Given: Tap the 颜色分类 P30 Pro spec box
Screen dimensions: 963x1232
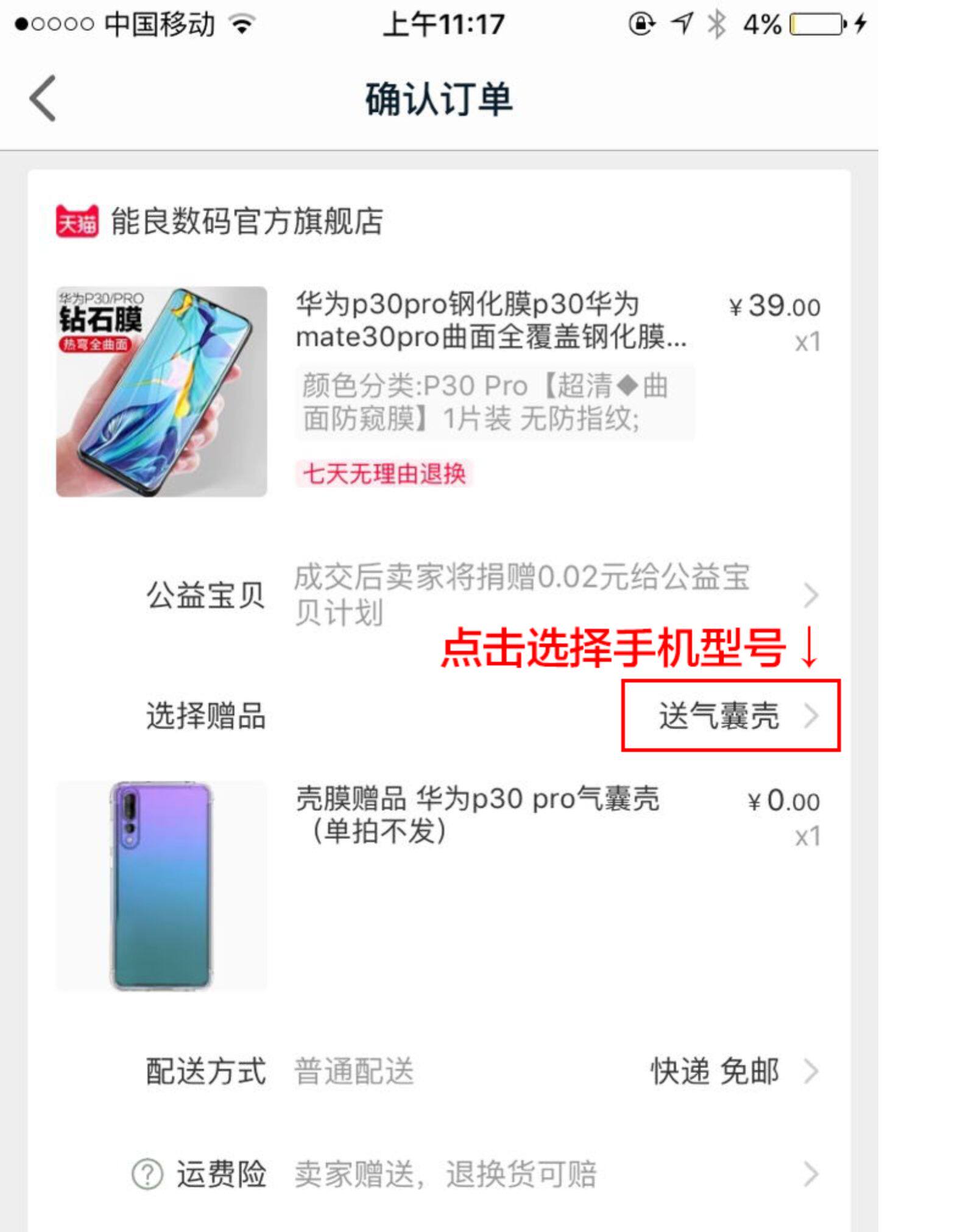Looking at the screenshot, I should [495, 402].
